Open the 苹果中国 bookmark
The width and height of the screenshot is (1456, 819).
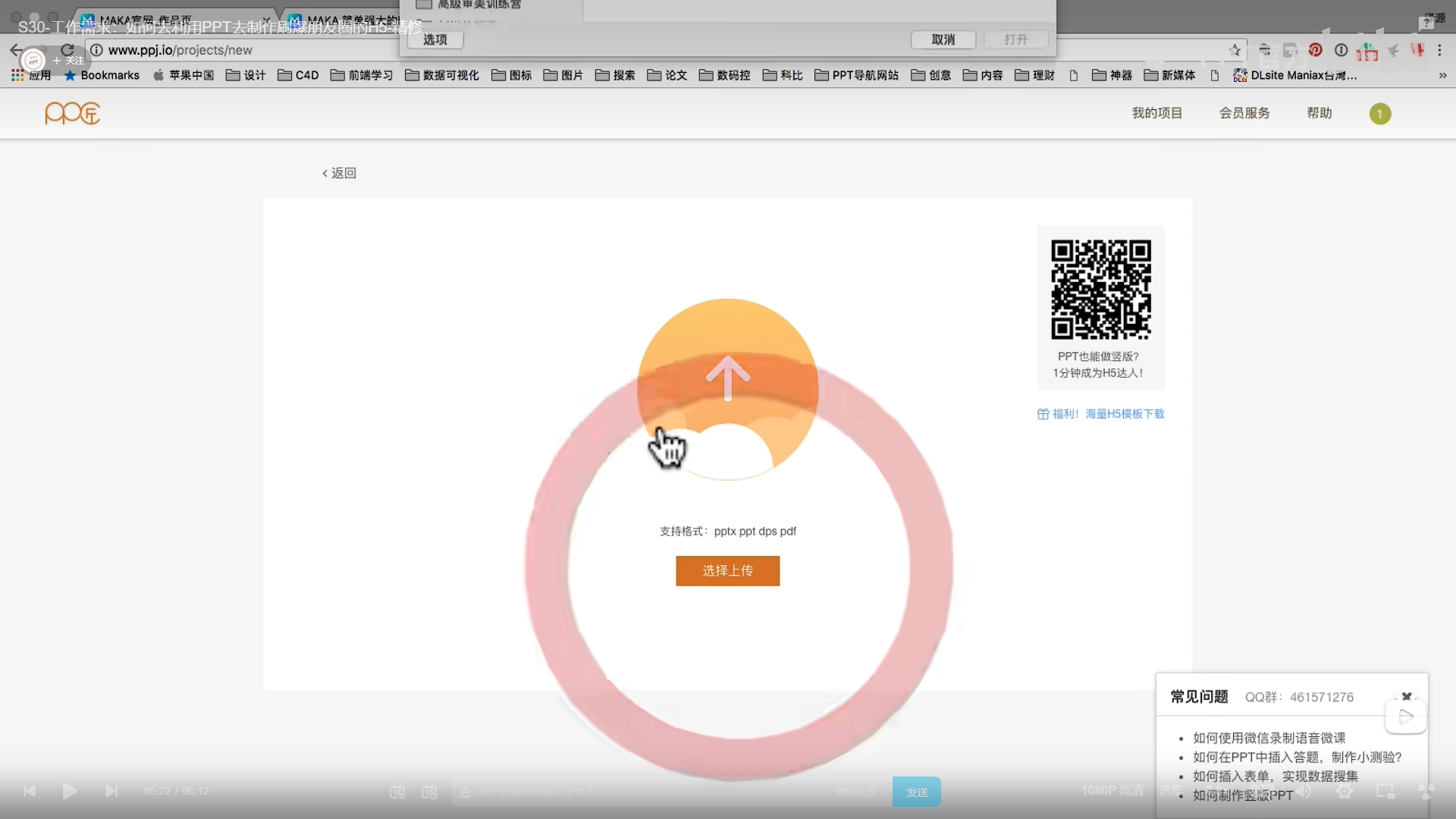click(x=184, y=75)
